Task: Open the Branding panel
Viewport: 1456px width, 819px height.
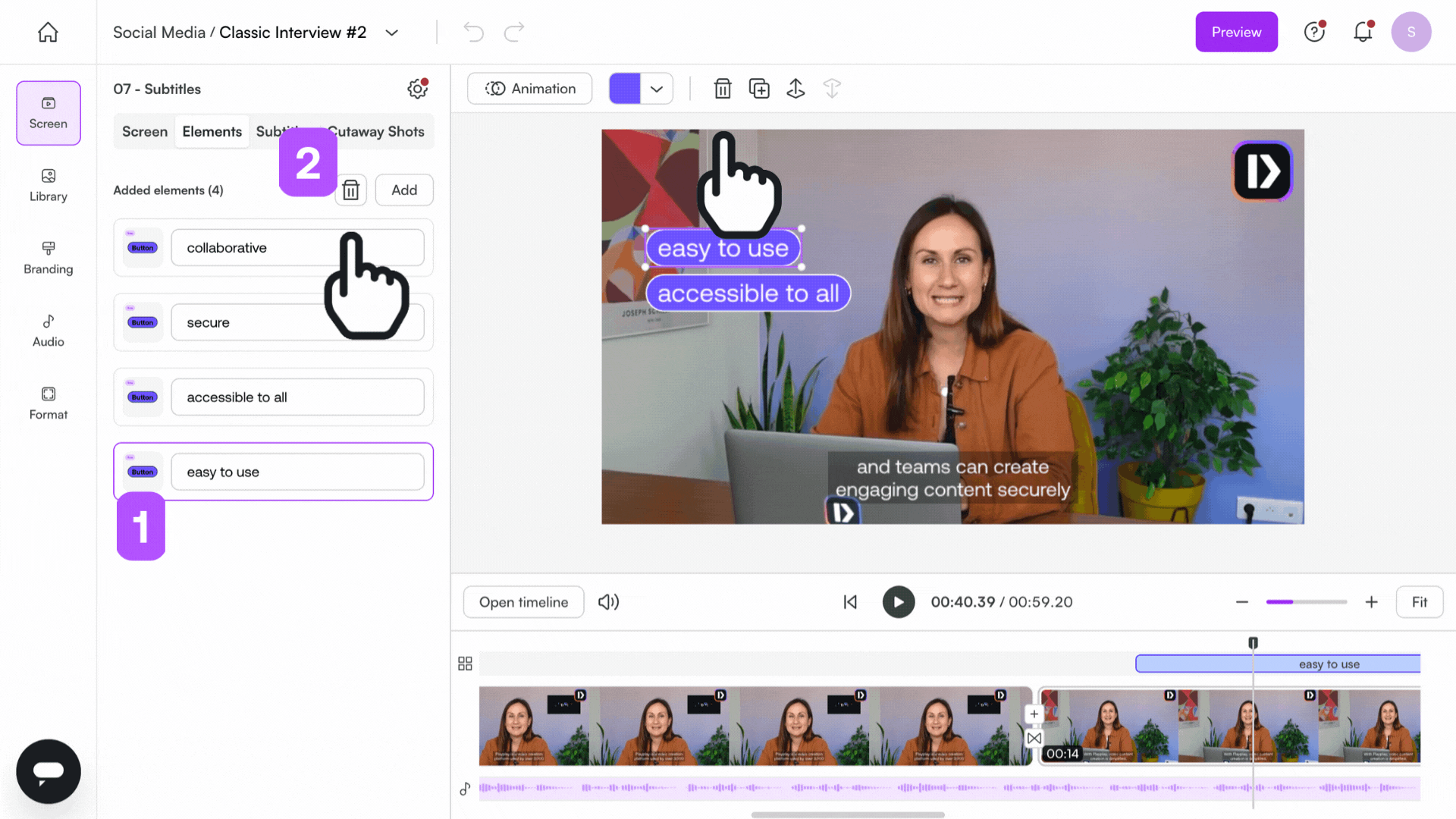Action: [48, 258]
